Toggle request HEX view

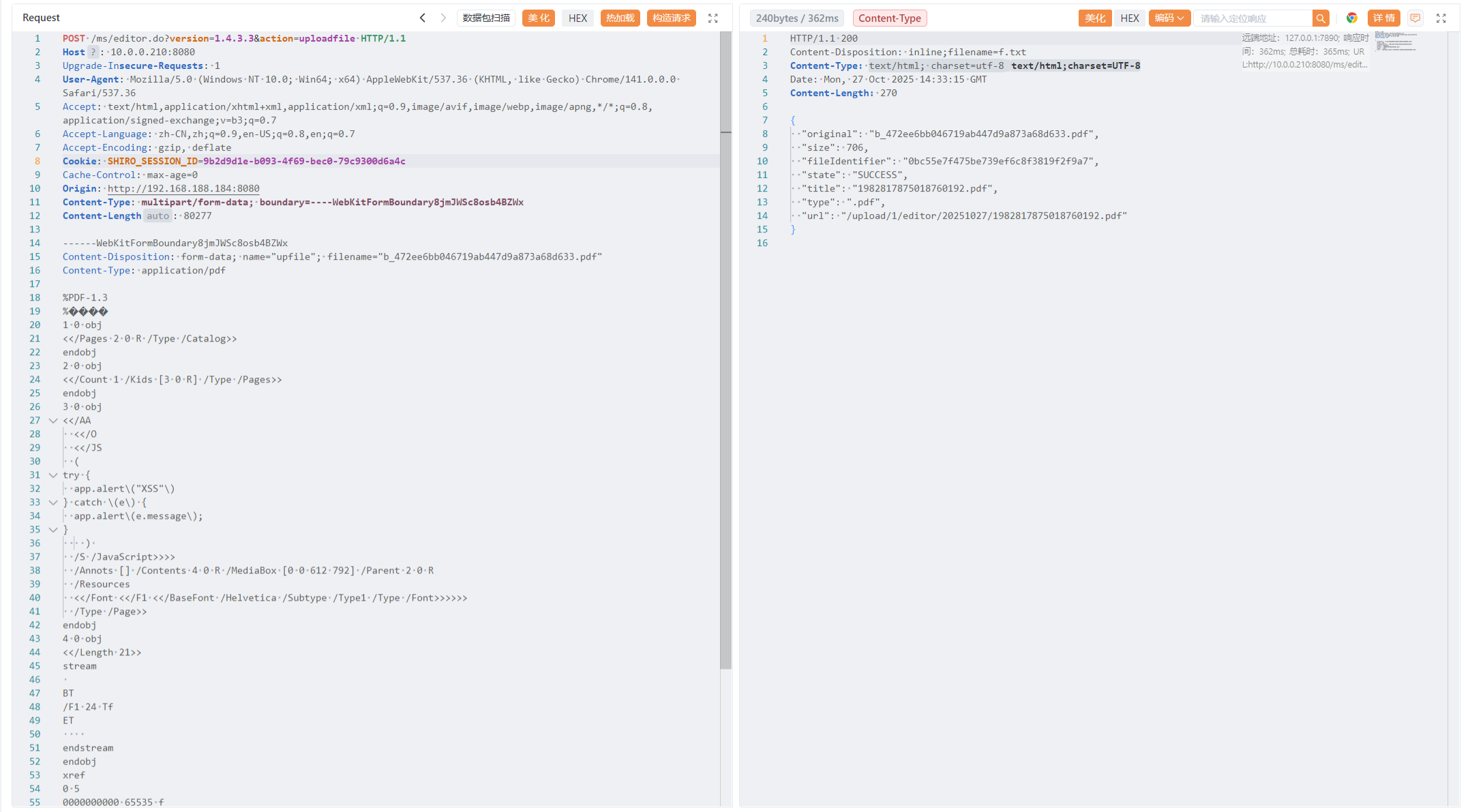click(x=577, y=18)
